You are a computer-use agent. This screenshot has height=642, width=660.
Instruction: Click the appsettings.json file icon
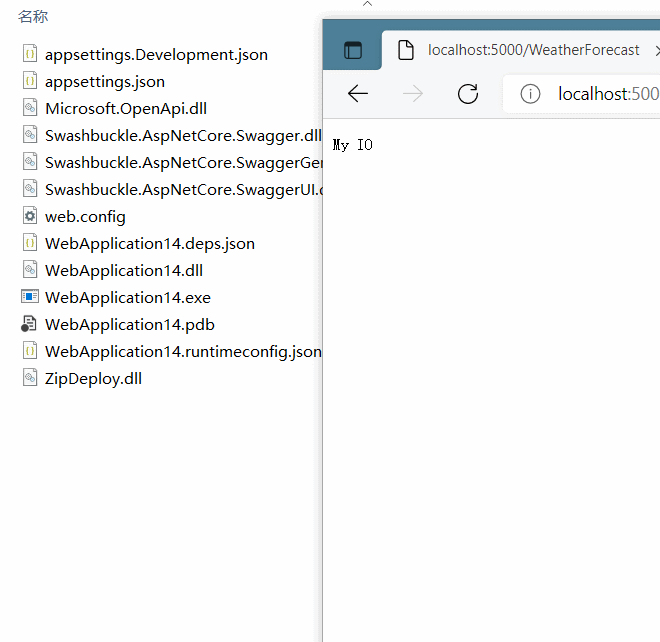pos(30,81)
